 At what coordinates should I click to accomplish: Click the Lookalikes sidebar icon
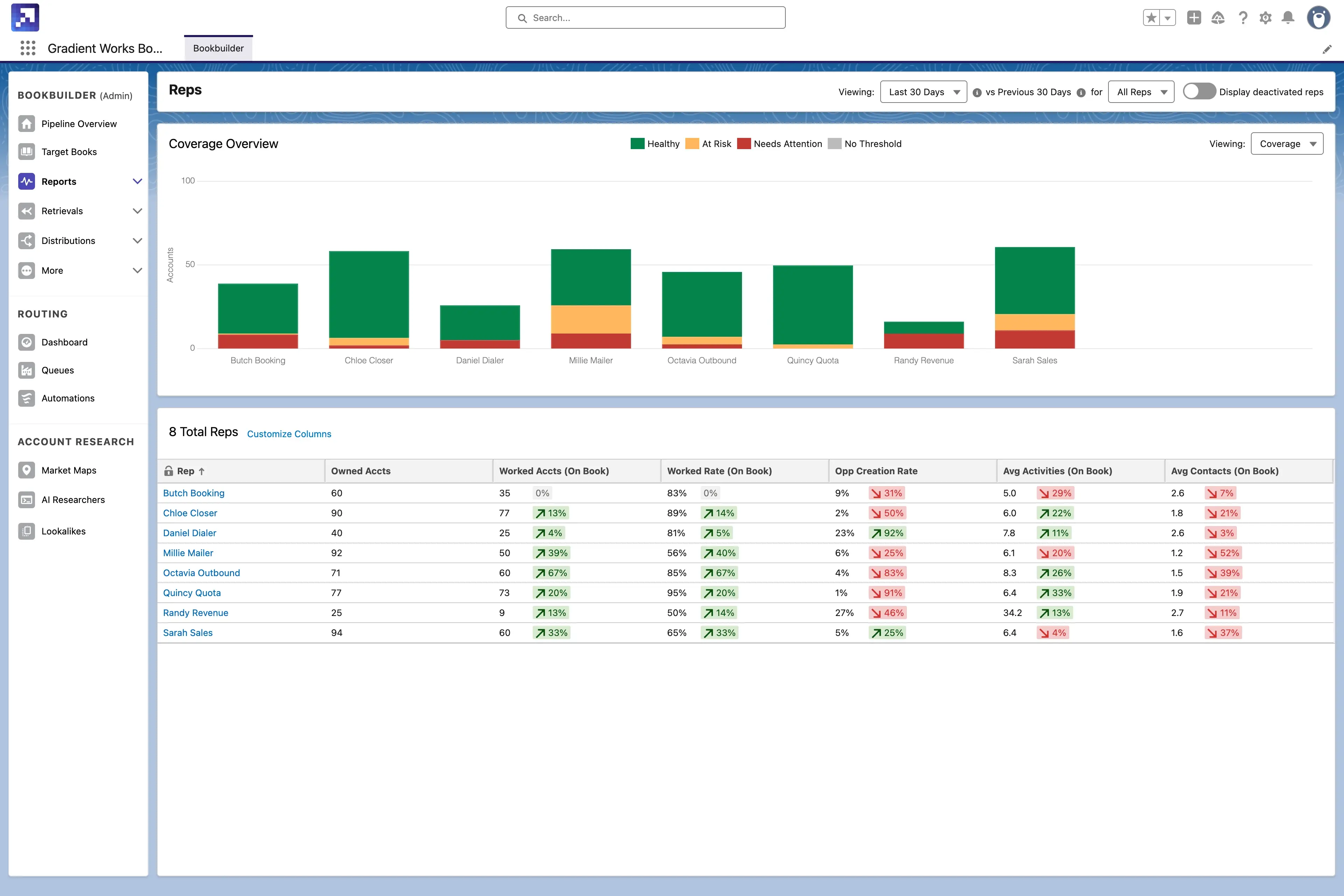point(26,531)
